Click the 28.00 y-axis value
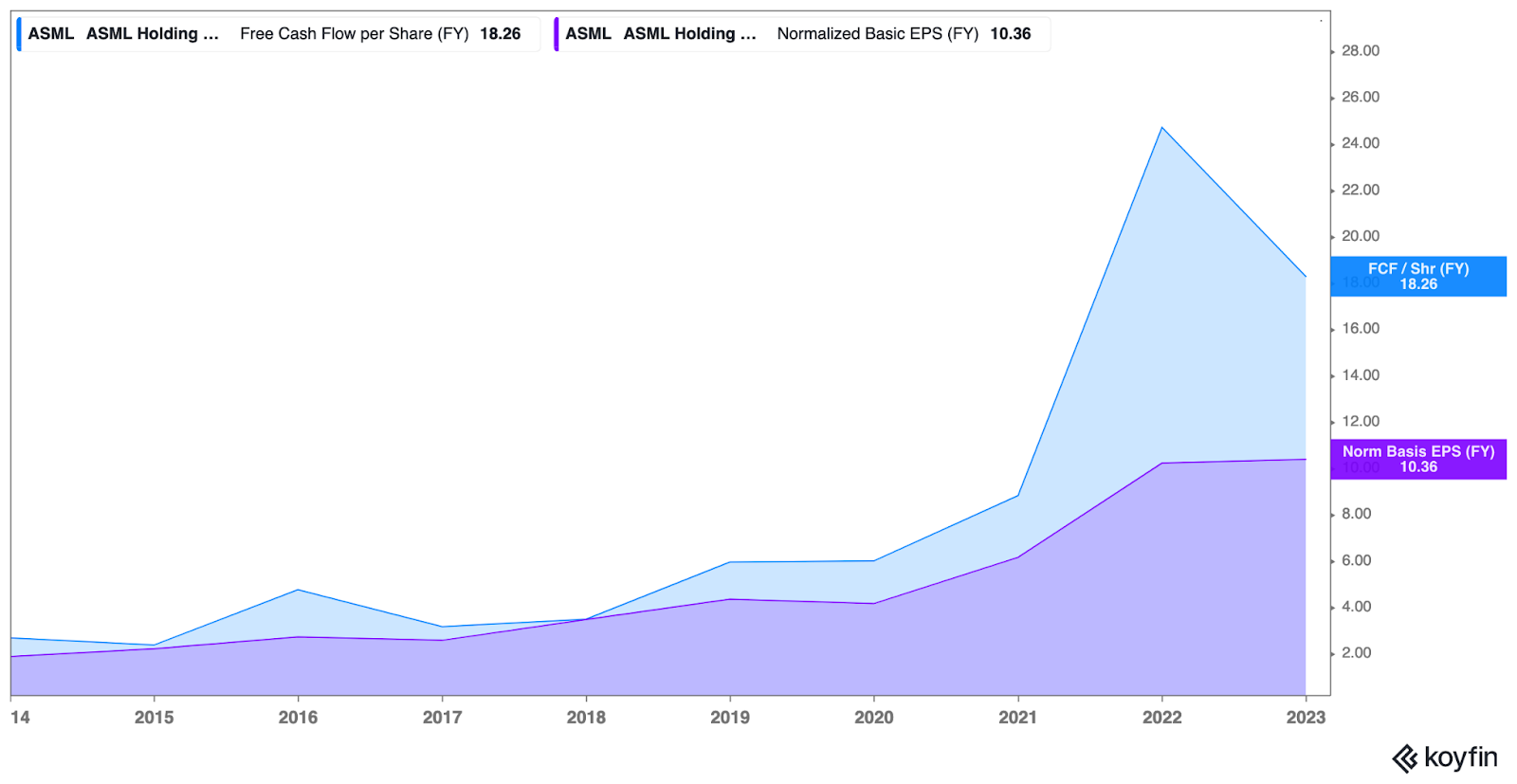Viewport: 1517px width, 784px height. point(1361,51)
